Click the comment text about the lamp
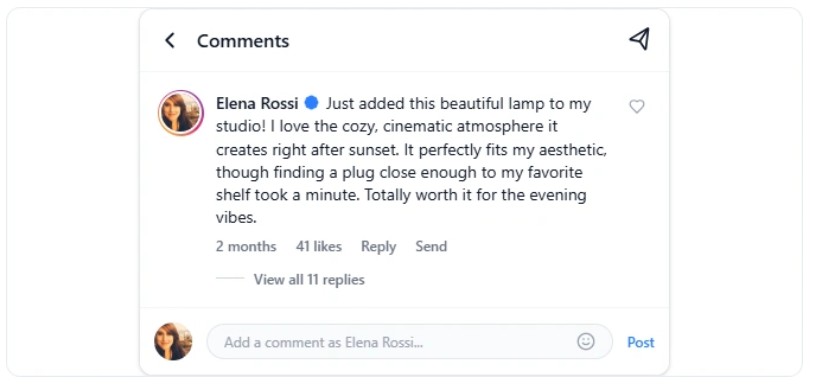This screenshot has width=823, height=385. pos(412,161)
